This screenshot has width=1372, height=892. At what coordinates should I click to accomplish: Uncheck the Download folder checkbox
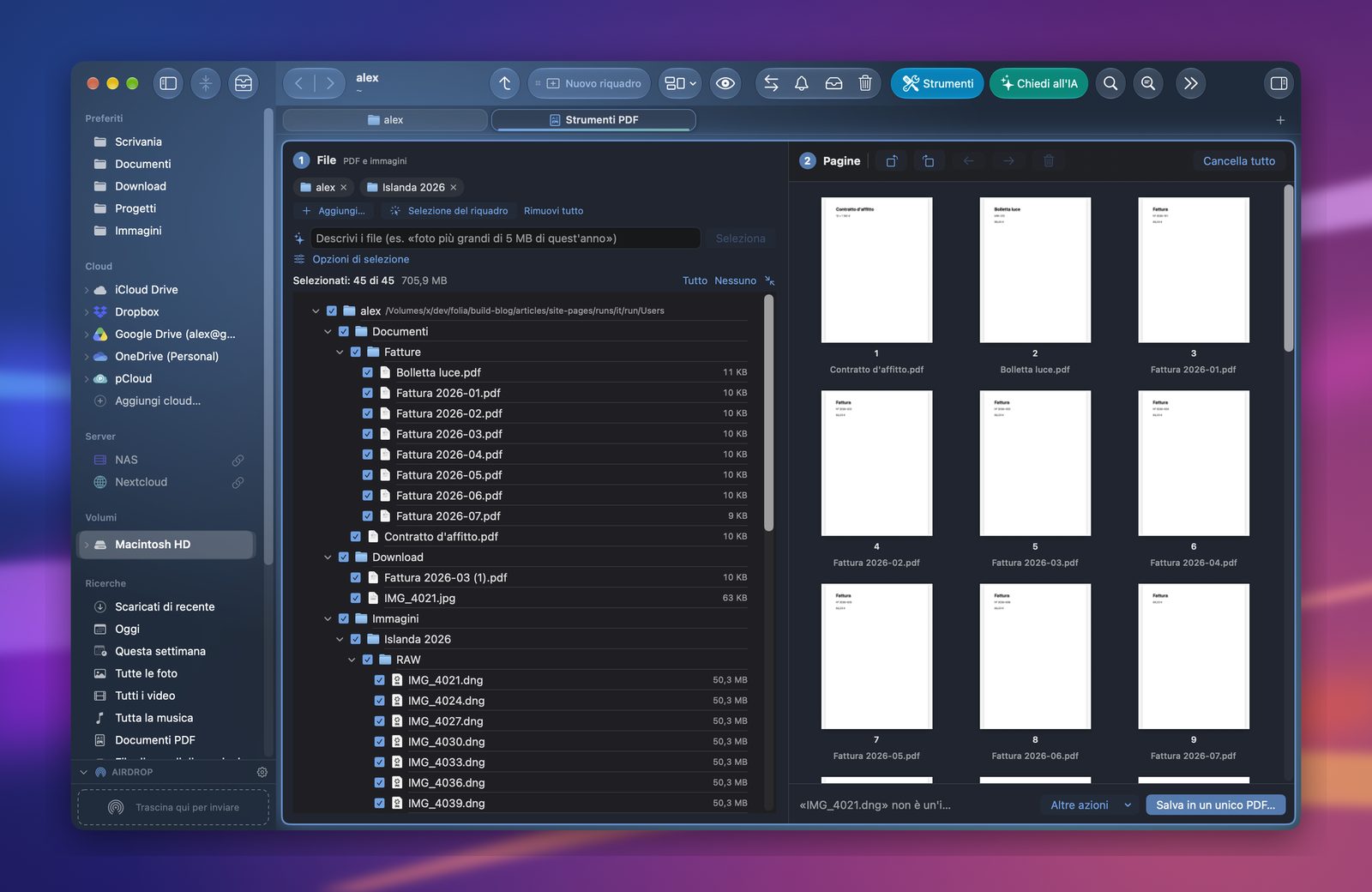tap(344, 557)
